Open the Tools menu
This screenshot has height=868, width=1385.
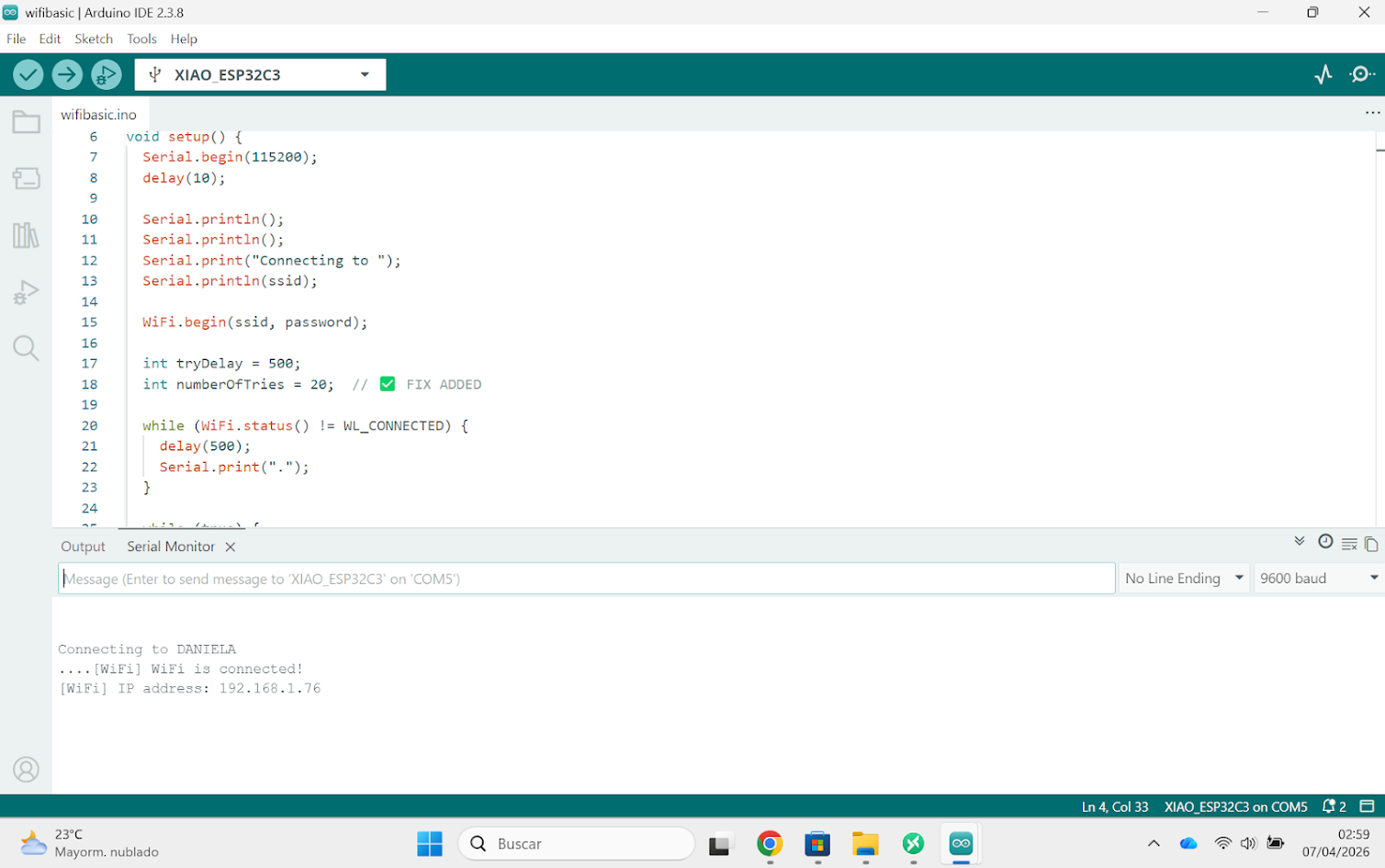[141, 39]
